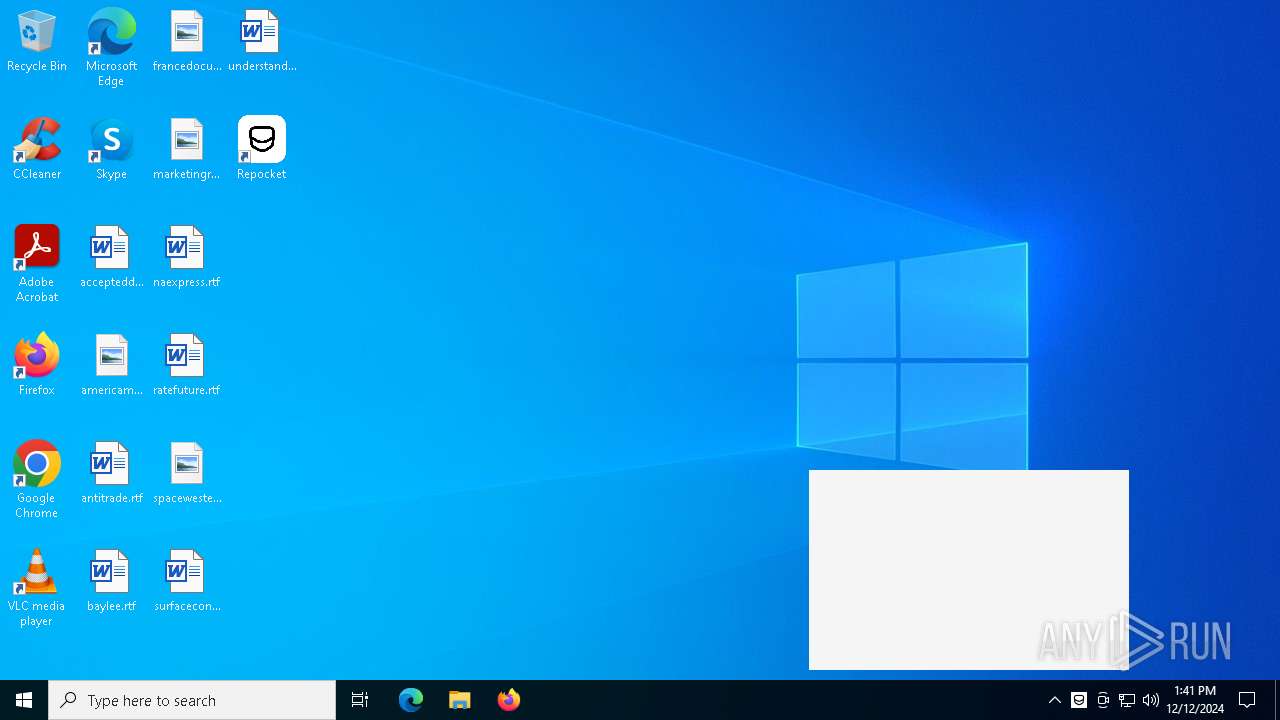The height and width of the screenshot is (720, 1280).
Task: Launch Skype from the desktop
Action: [x=111, y=150]
